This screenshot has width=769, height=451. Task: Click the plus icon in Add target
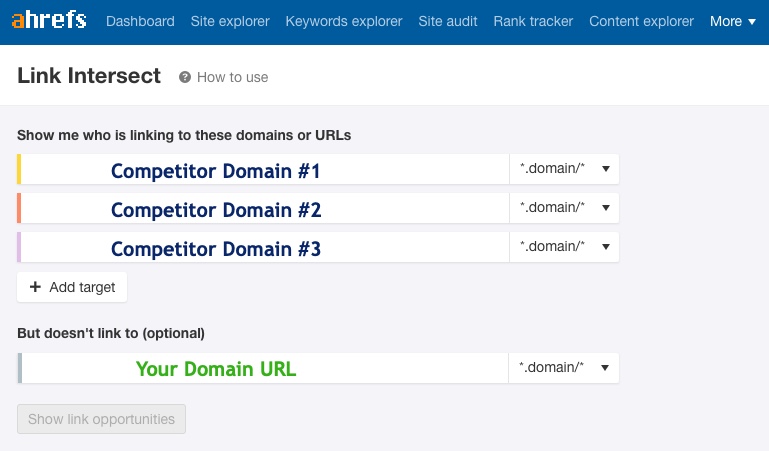tap(36, 287)
